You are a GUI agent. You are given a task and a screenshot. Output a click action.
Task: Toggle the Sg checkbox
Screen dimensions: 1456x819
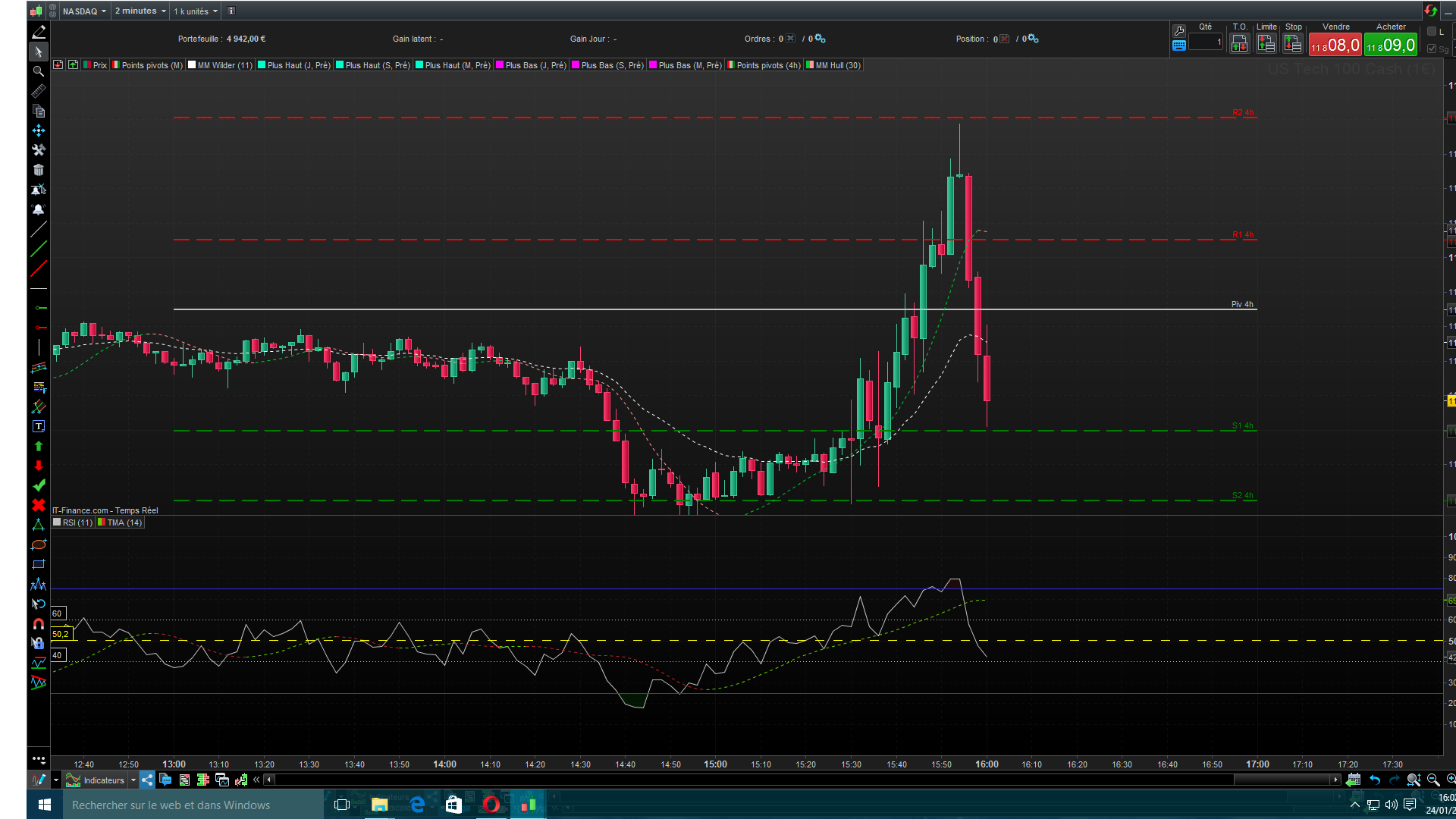tap(1432, 49)
